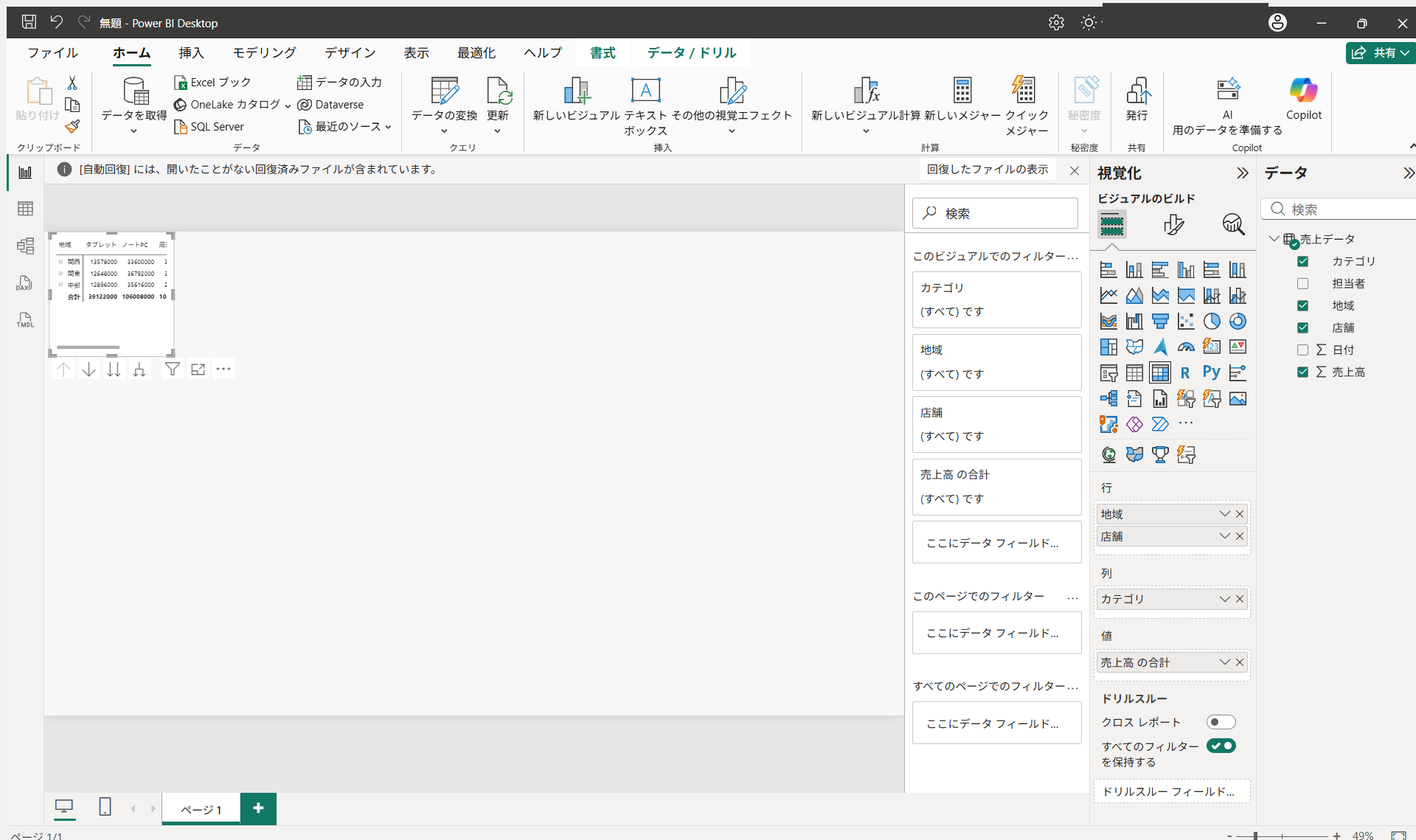Collapse the 視覚化 pane with chevrons

point(1243,173)
